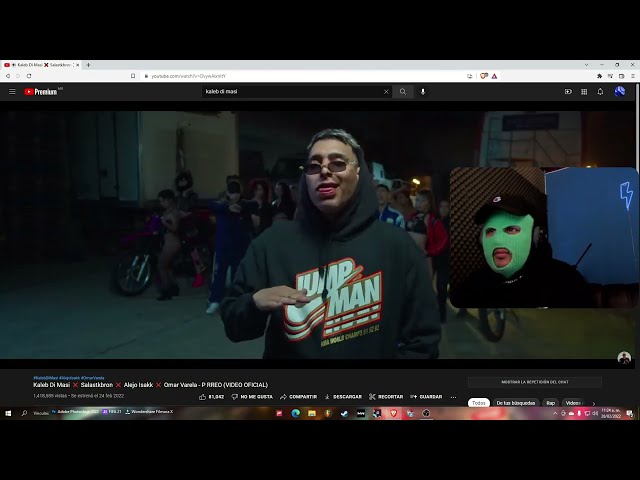The width and height of the screenshot is (640, 480).
Task: Start voice search with microphone icon
Action: coord(423,92)
